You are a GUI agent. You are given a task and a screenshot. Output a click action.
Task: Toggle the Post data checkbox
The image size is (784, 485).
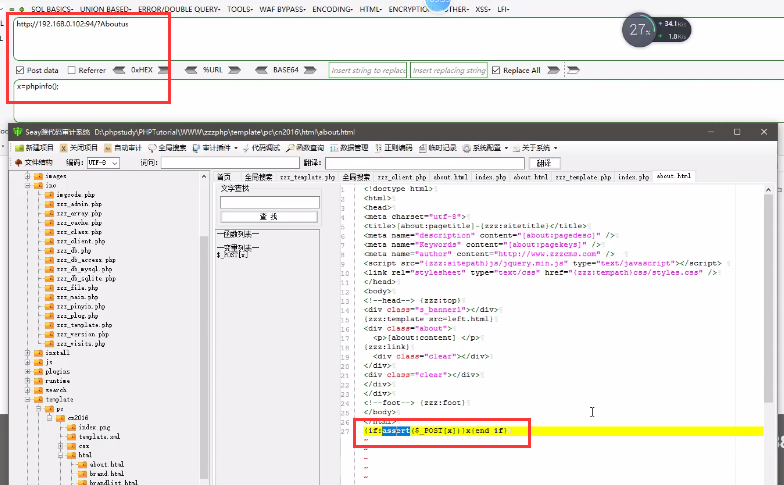pos(20,70)
